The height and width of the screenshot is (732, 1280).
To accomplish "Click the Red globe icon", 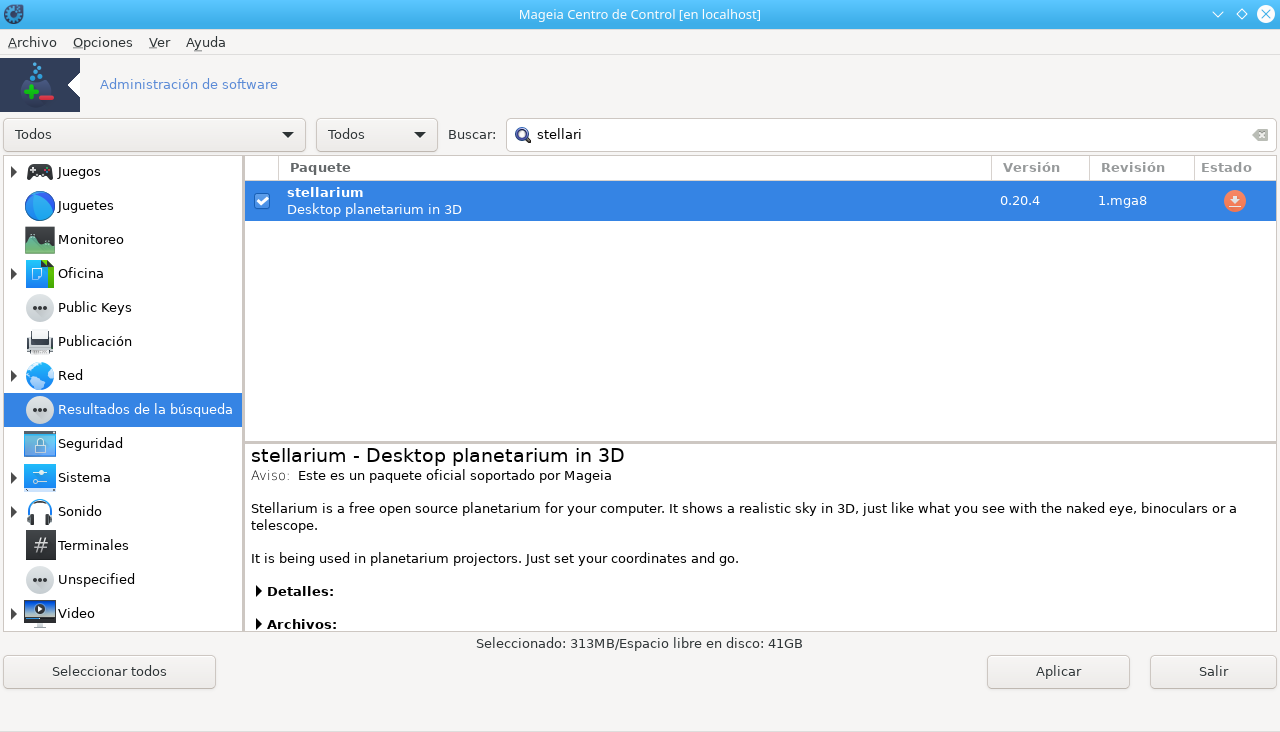I will point(40,376).
